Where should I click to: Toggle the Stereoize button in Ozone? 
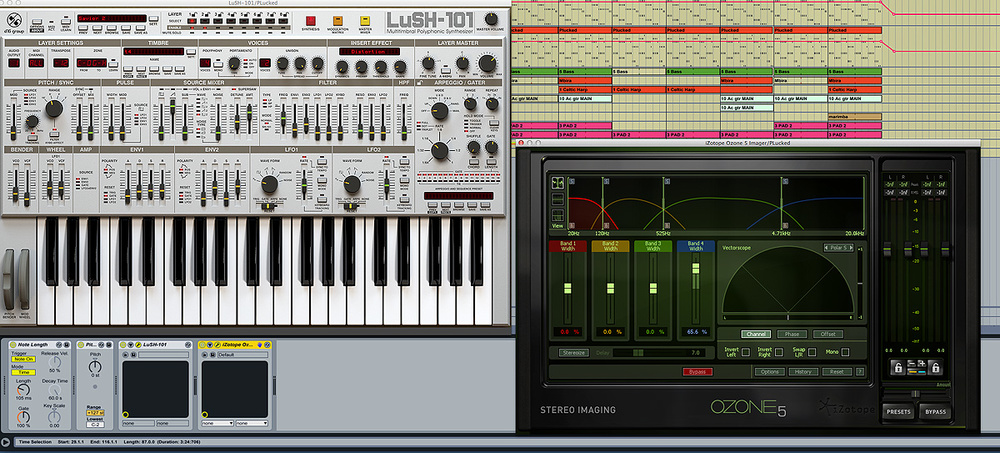tap(574, 352)
